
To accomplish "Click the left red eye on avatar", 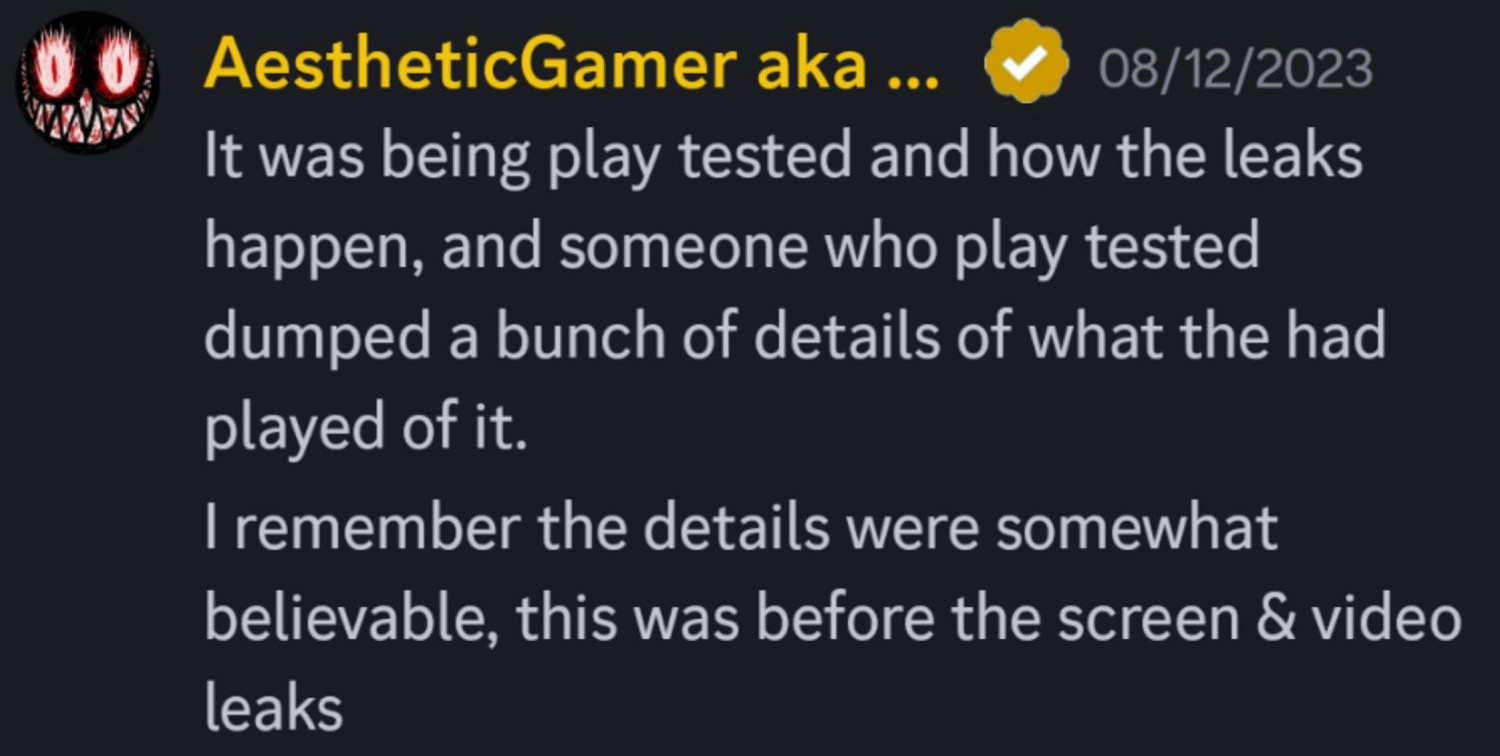I will click(57, 71).
